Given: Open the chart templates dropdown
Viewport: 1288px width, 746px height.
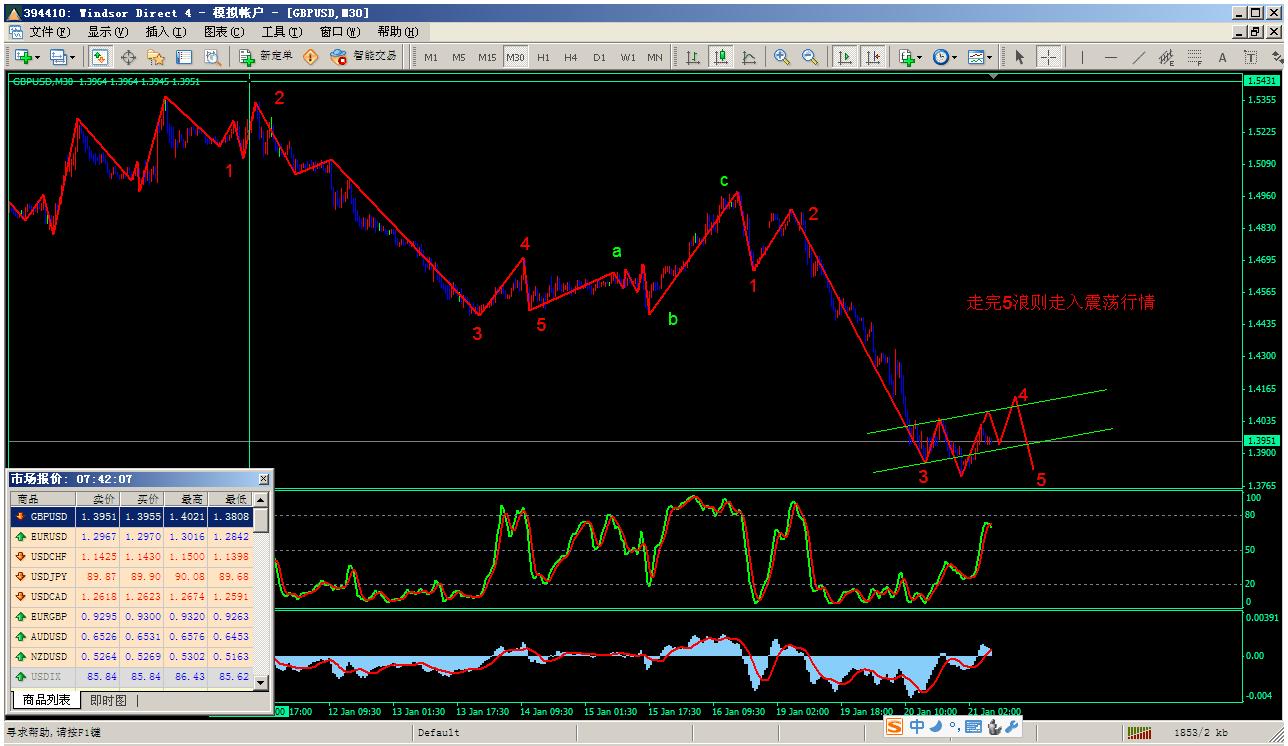Looking at the screenshot, I should 979,57.
